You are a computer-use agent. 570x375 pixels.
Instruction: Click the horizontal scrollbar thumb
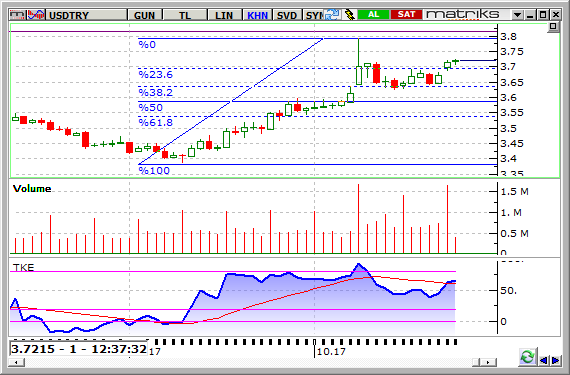[477, 362]
